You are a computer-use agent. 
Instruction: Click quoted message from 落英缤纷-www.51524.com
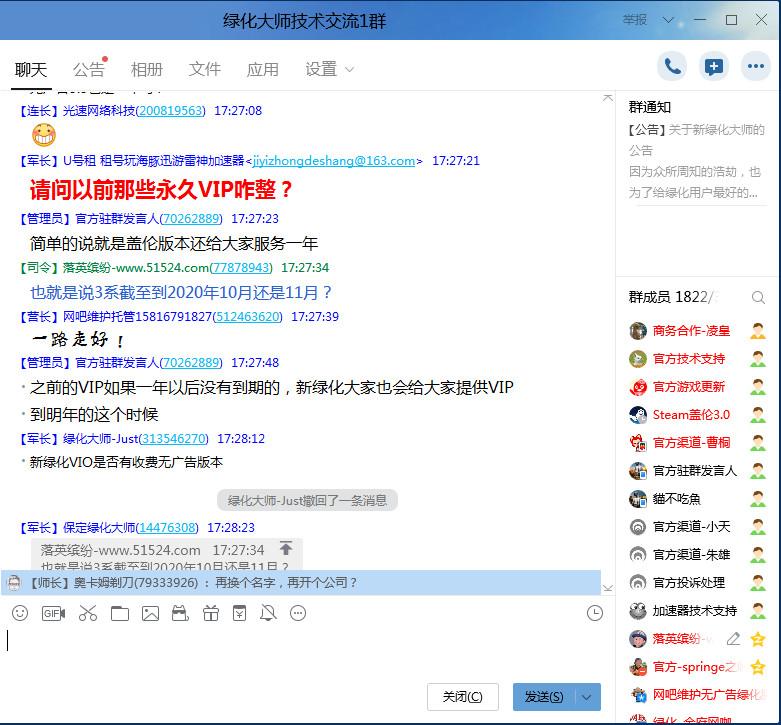pos(166,554)
